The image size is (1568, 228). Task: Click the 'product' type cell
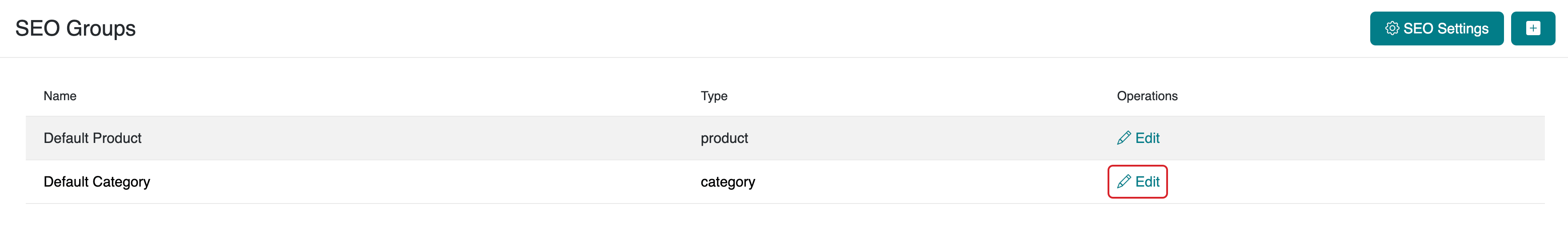click(724, 138)
